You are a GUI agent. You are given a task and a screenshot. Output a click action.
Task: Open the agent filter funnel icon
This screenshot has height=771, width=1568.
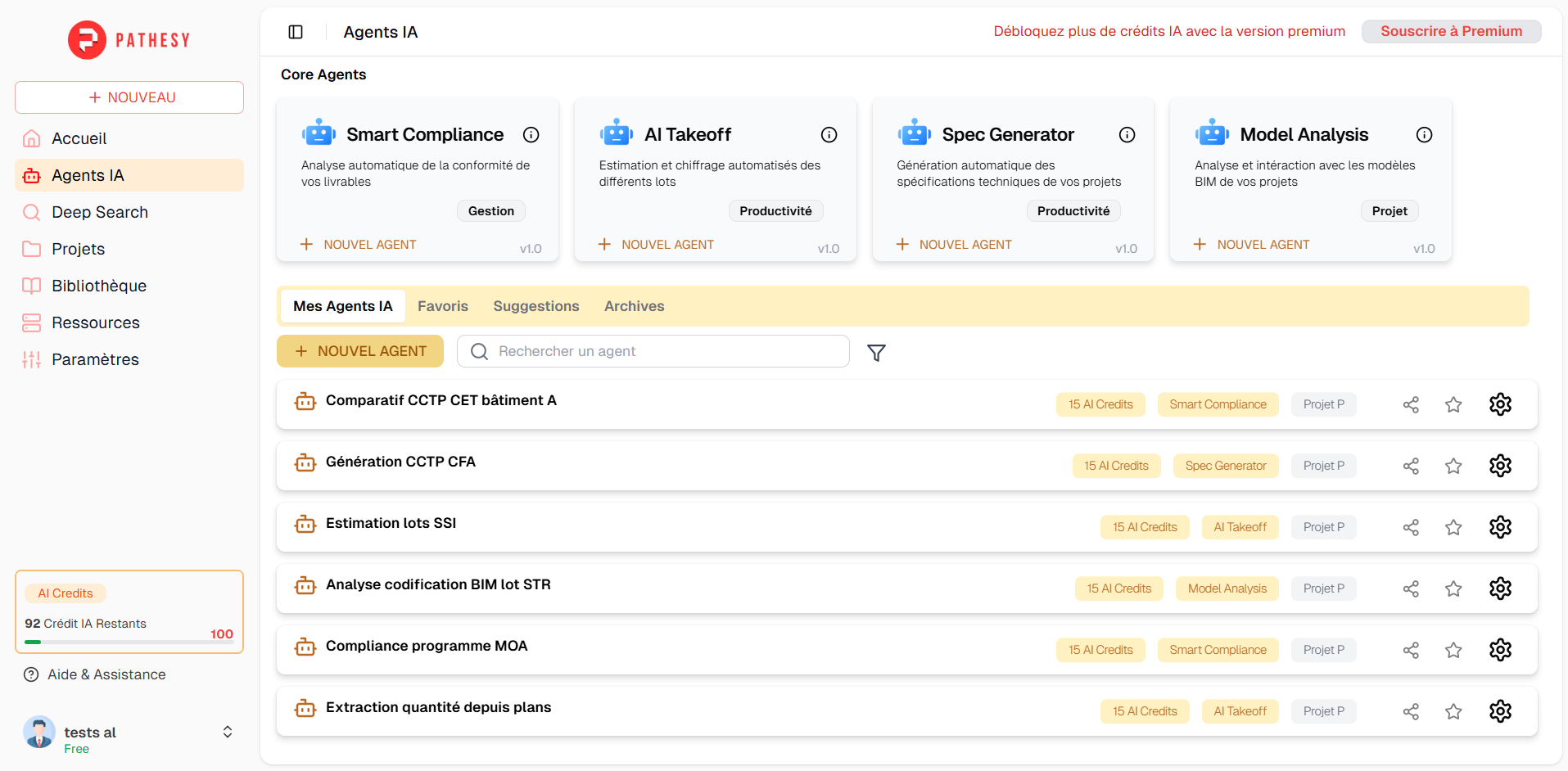(876, 352)
